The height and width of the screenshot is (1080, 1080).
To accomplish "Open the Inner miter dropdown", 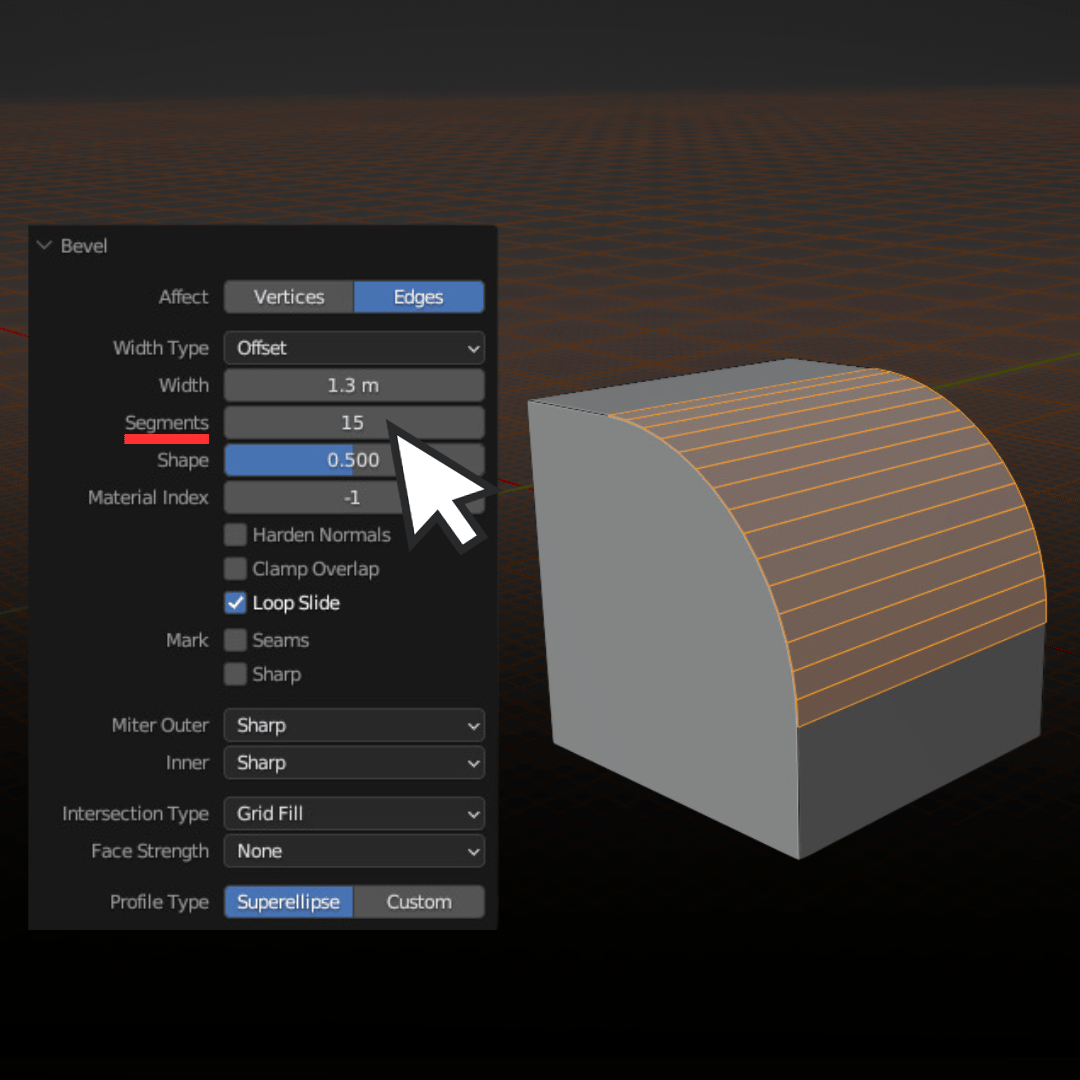I will [354, 762].
